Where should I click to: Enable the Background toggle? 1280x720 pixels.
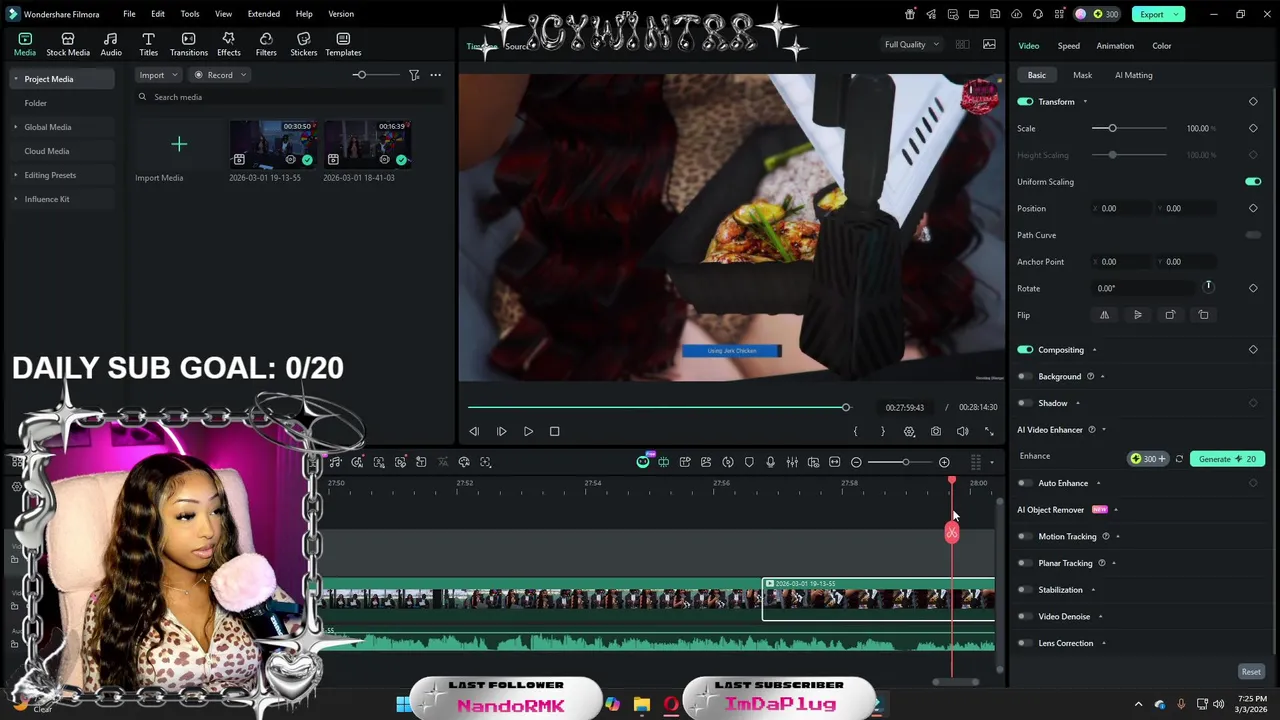coord(1025,377)
